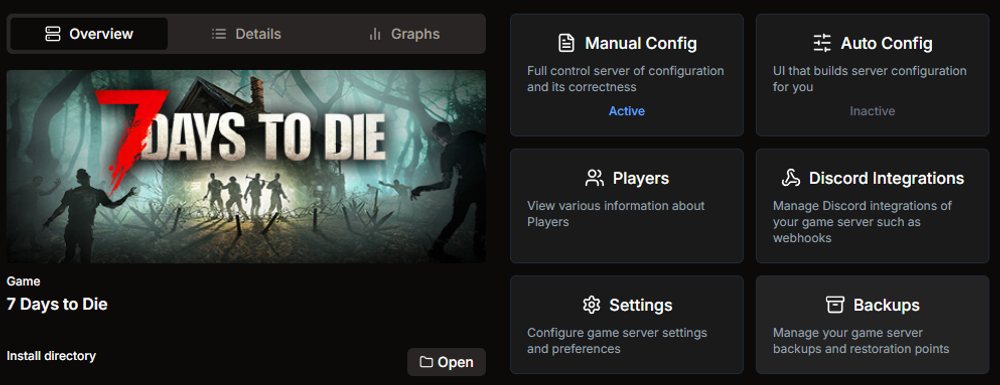Click the 'Install directory' label

51,356
